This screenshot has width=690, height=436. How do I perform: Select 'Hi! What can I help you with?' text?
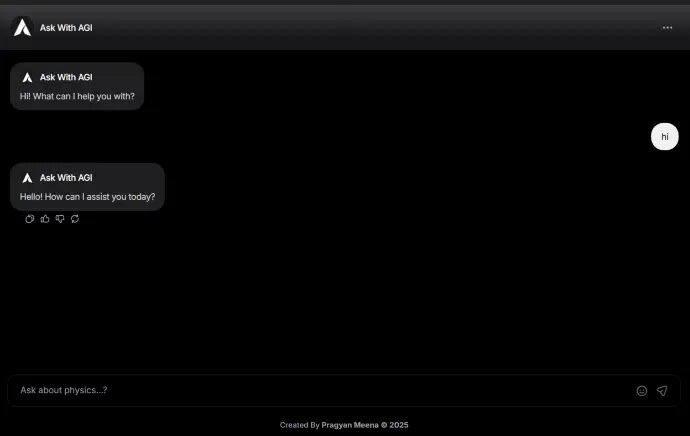pos(77,96)
